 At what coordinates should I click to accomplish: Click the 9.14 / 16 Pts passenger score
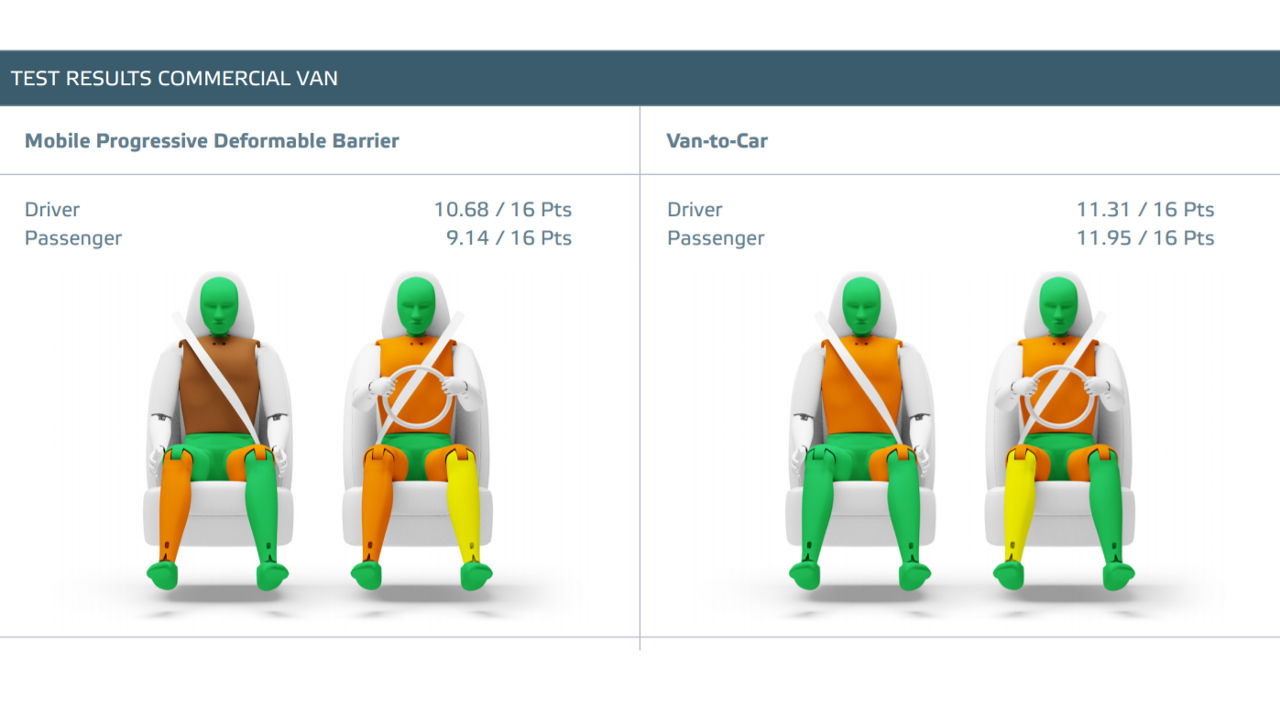tap(508, 238)
